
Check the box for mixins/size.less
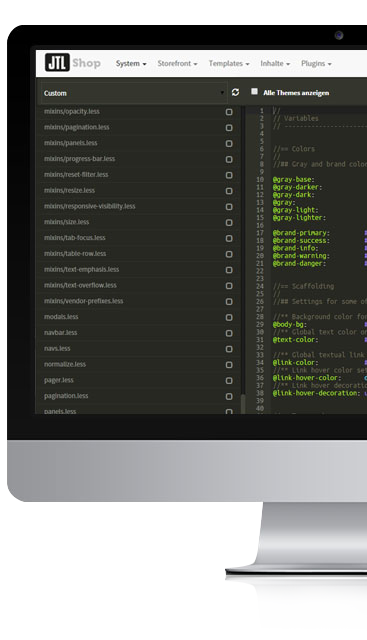tap(229, 222)
